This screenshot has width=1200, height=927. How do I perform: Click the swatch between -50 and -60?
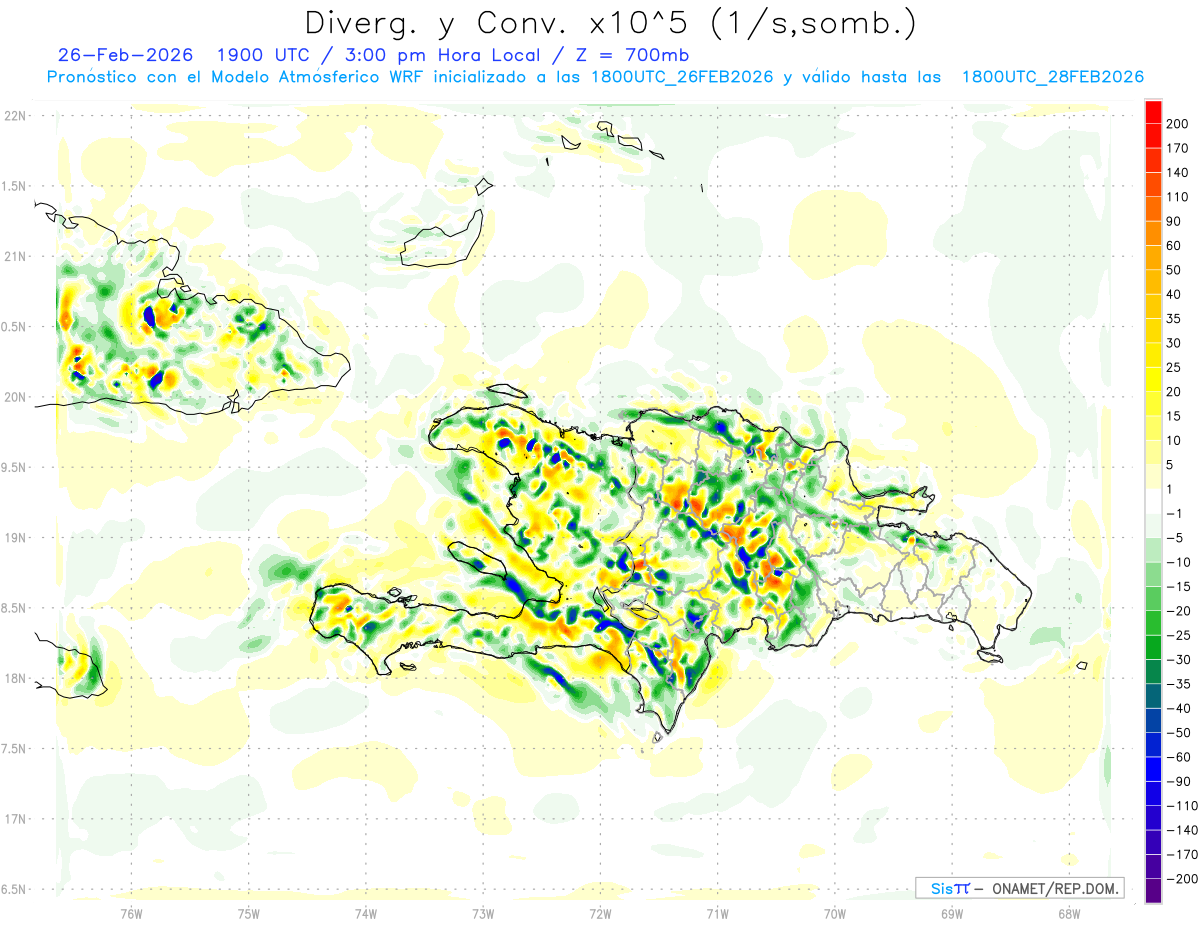[1154, 745]
